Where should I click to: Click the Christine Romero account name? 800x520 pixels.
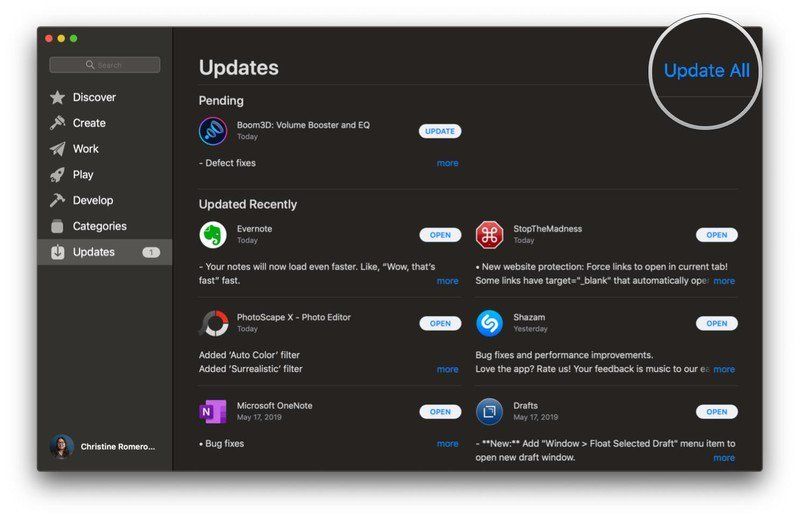(118, 447)
